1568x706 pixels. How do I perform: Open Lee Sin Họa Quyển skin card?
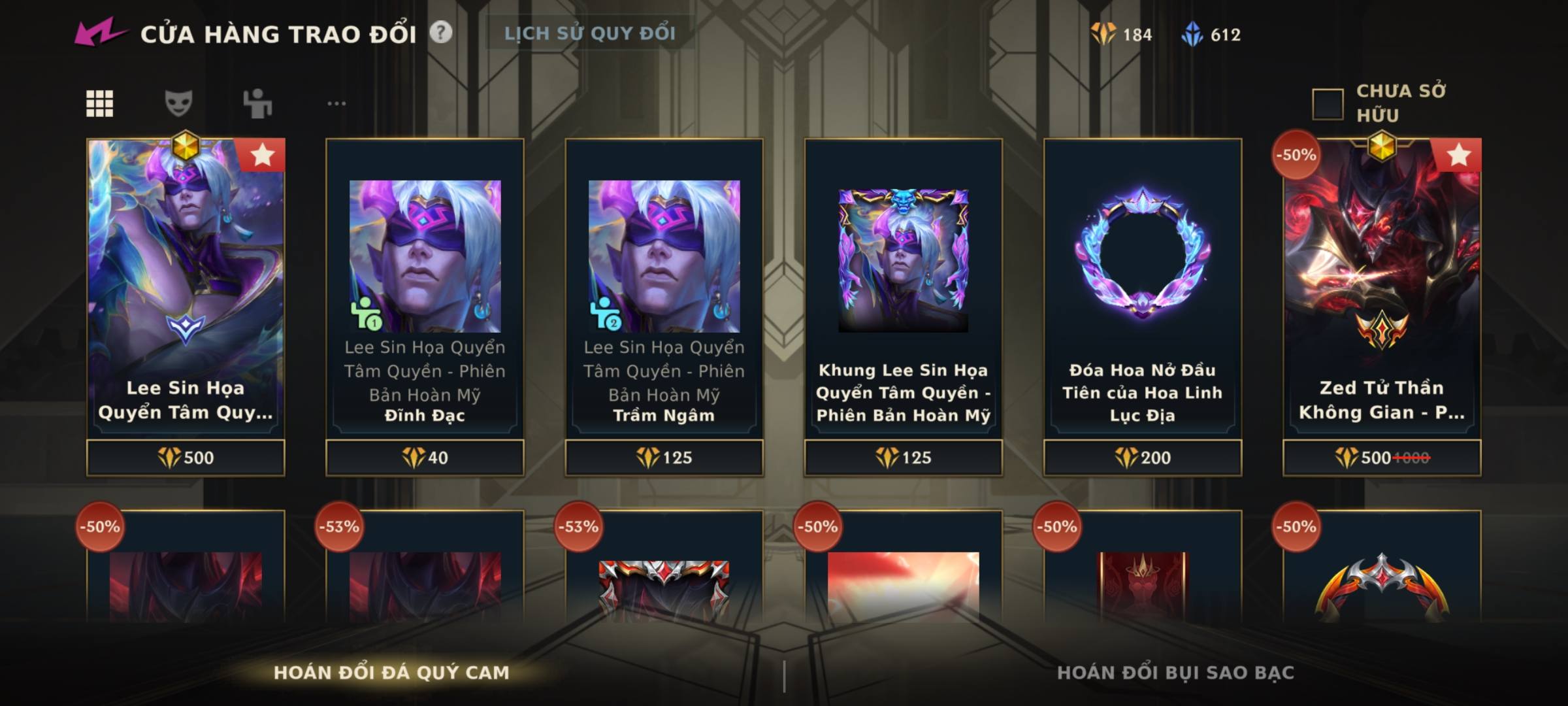186,288
